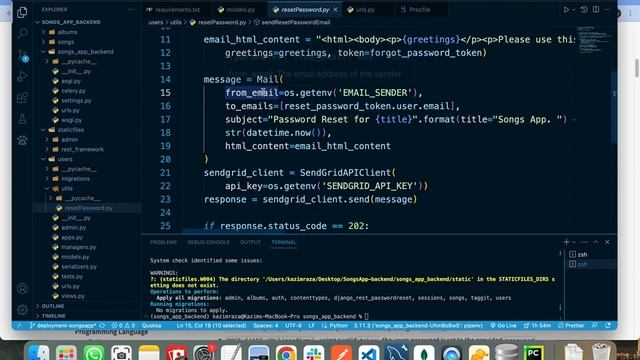Image resolution: width=640 pixels, height=360 pixels.
Task: Open the Debug Console panel tab
Action: [x=208, y=242]
